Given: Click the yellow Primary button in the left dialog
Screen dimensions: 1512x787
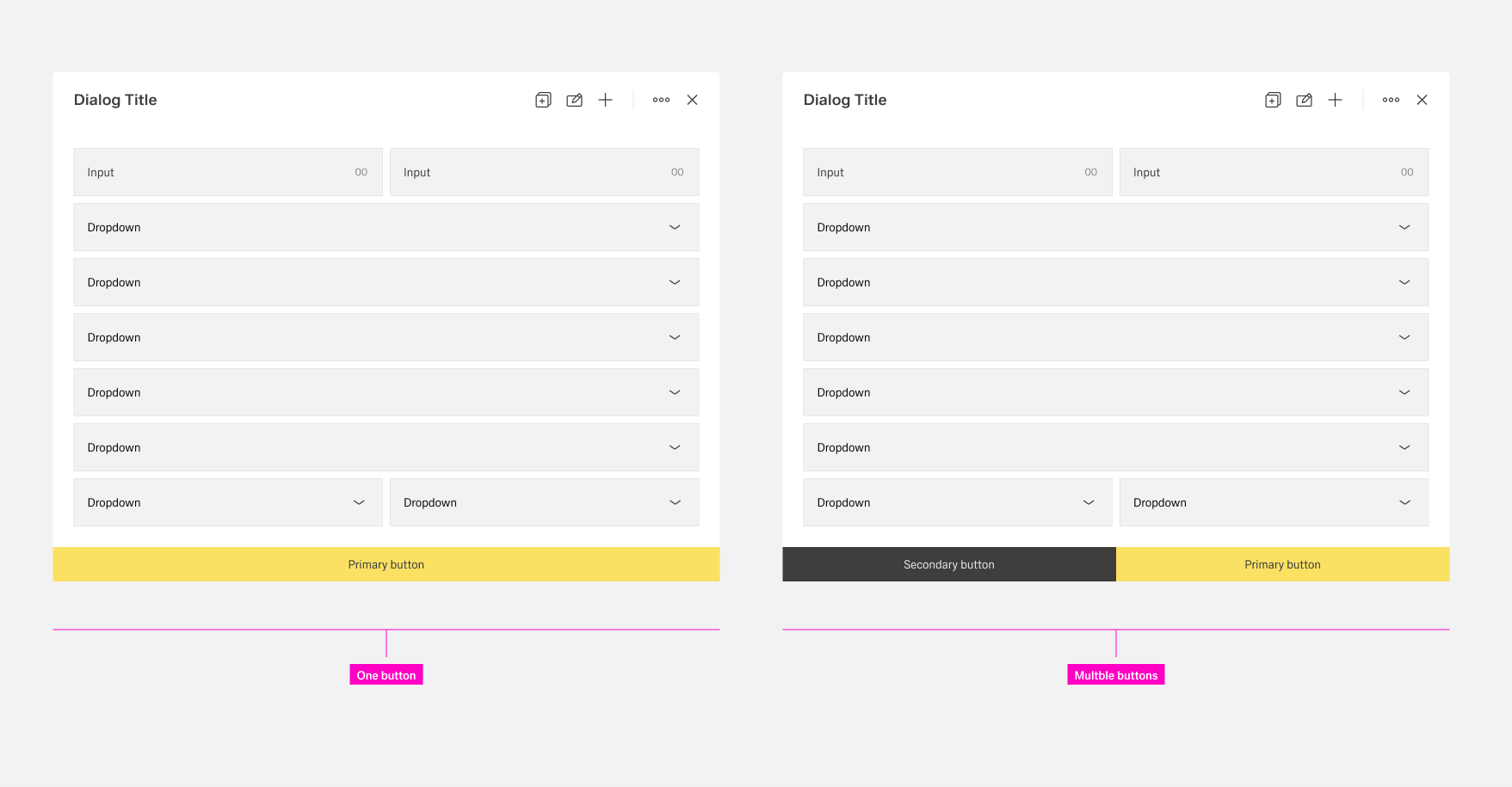Looking at the screenshot, I should coord(386,564).
